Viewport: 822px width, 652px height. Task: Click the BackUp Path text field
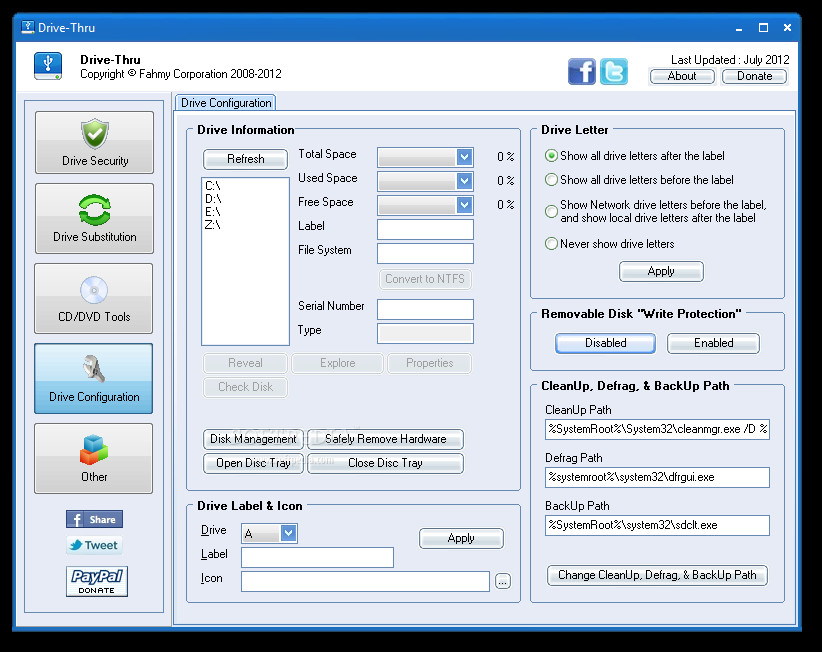tap(657, 525)
